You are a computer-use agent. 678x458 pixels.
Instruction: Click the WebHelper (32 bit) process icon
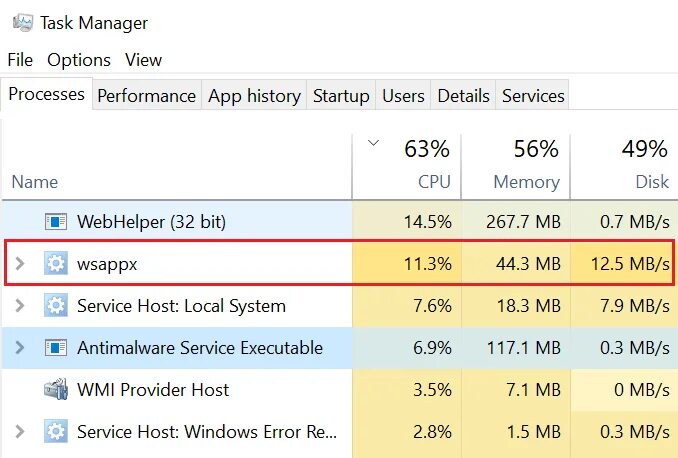(56, 222)
